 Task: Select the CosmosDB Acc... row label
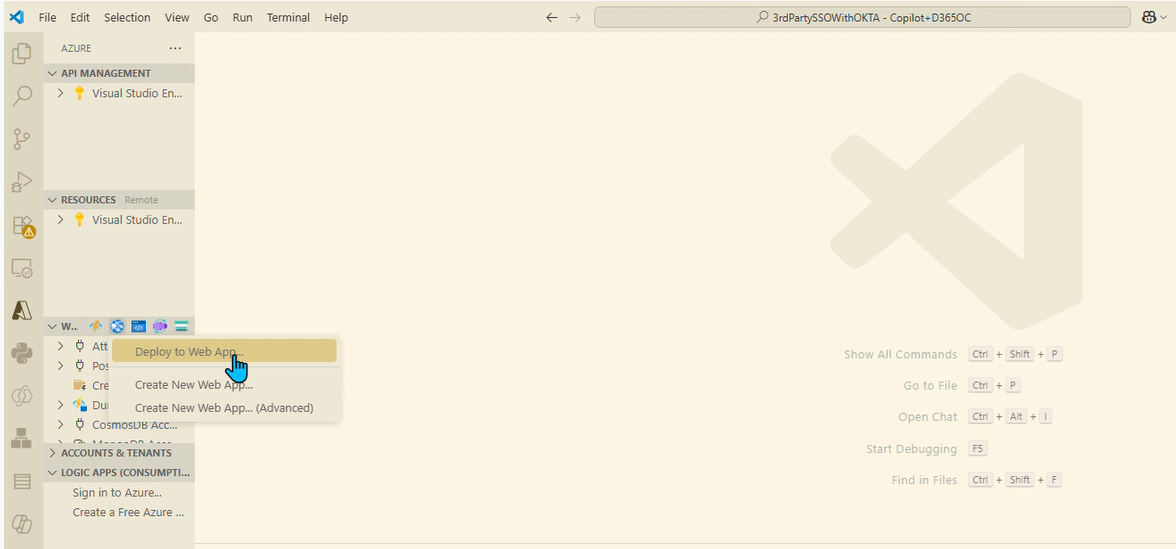(134, 424)
